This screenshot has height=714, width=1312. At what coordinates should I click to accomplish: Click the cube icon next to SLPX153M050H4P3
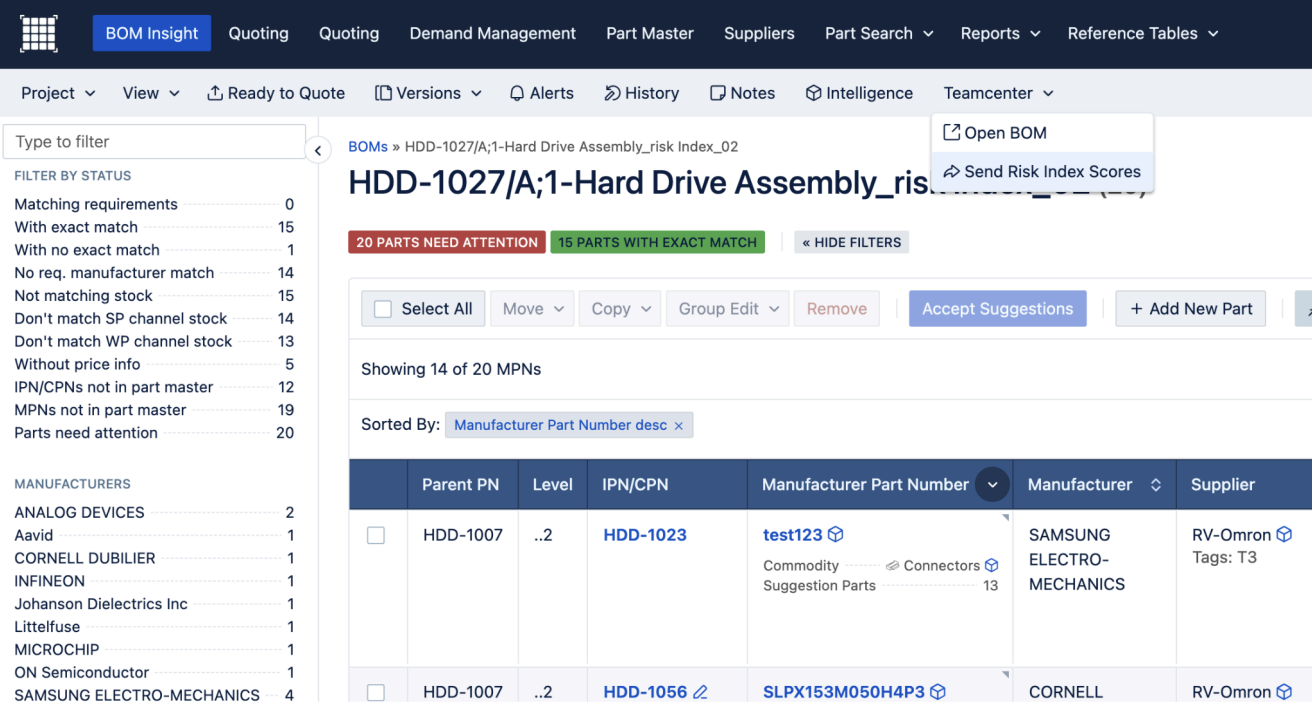pyautogui.click(x=938, y=692)
